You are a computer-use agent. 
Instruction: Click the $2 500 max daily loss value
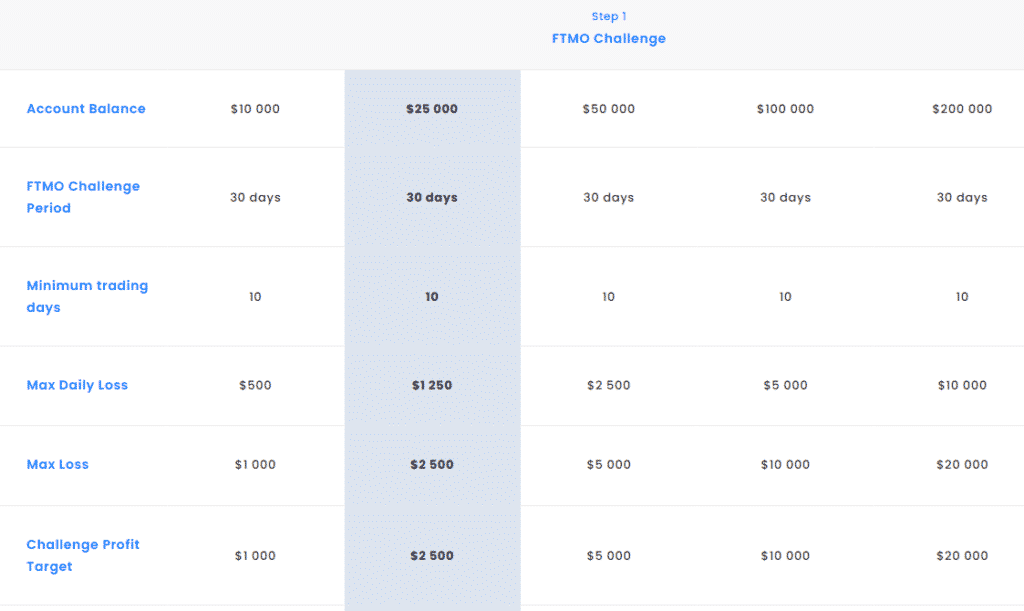[x=609, y=385]
